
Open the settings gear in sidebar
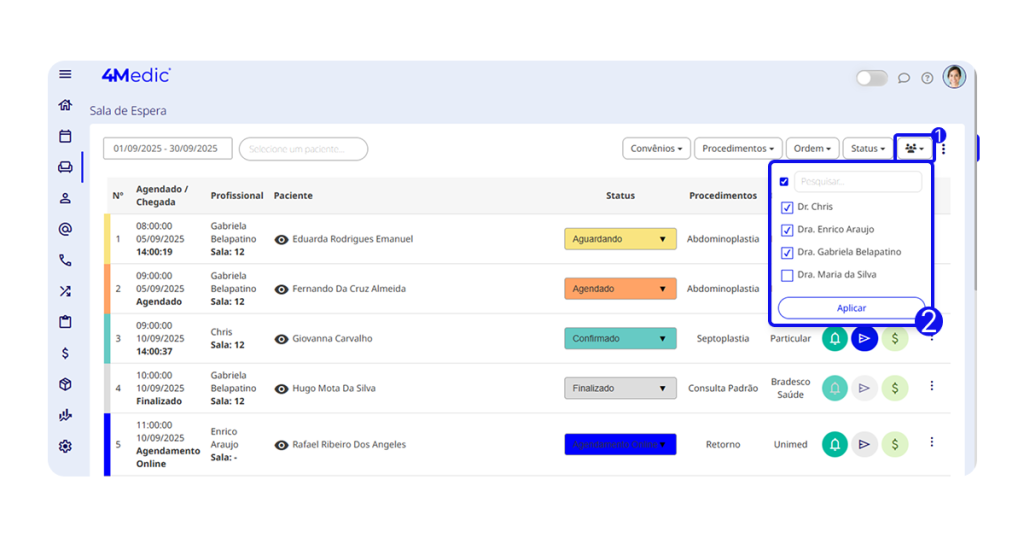[65, 446]
